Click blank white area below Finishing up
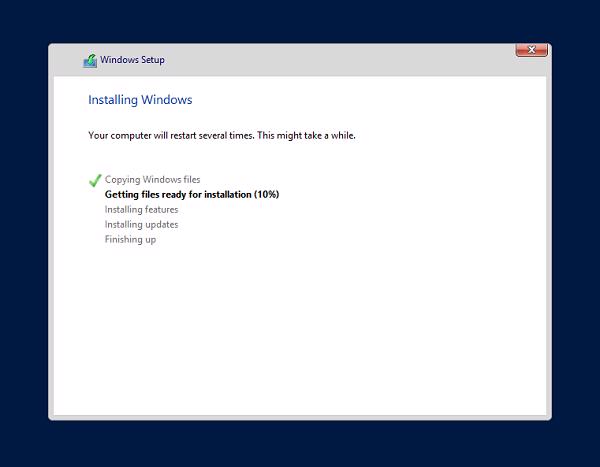Viewport: 600px width, 467px height. click(x=300, y=330)
